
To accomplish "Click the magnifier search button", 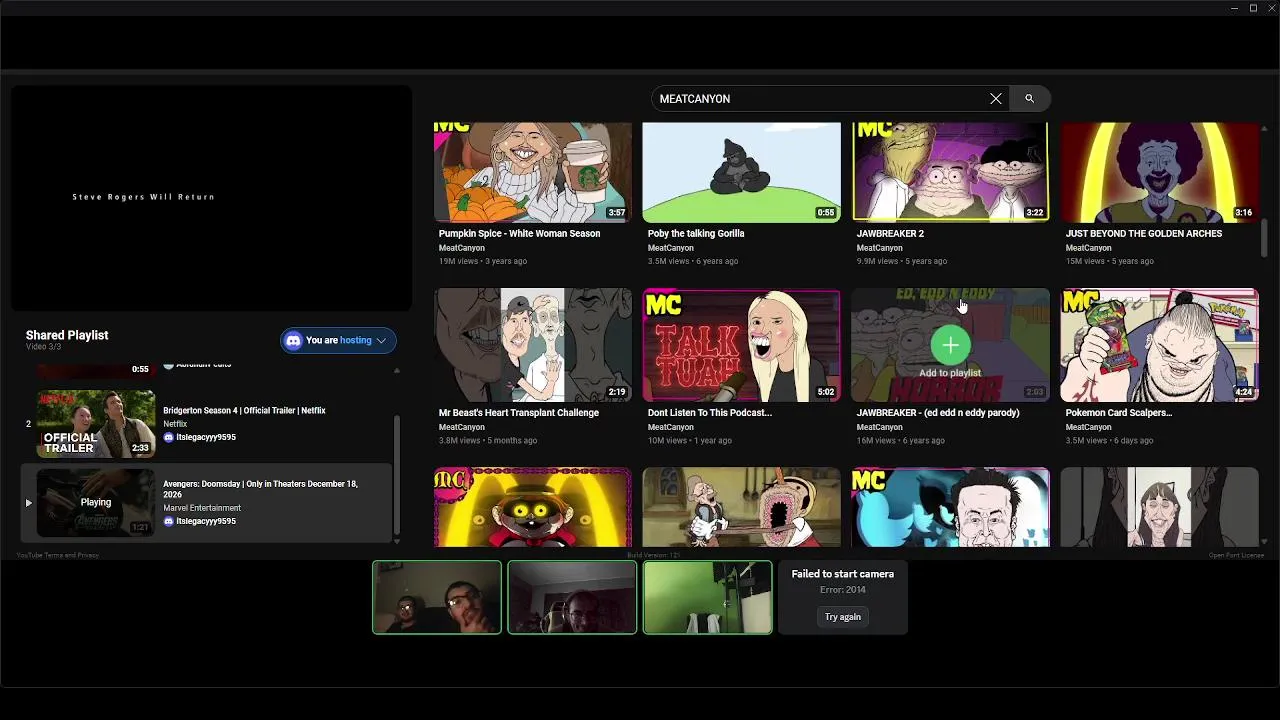I will click(1029, 99).
